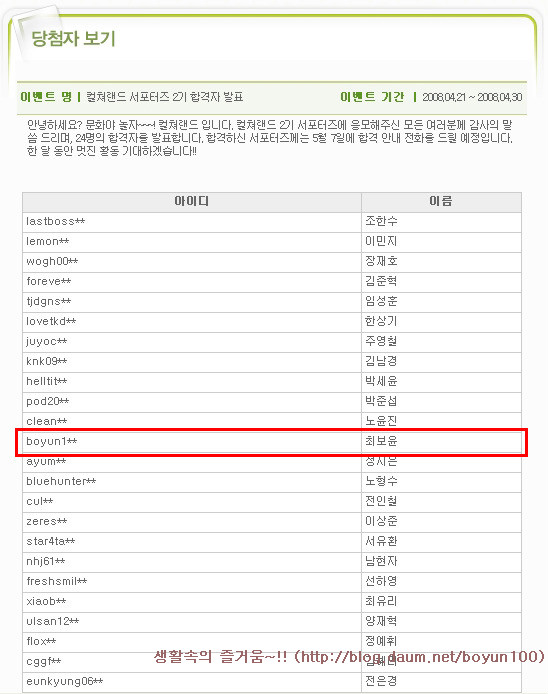Click the name 장재호

click(x=381, y=261)
